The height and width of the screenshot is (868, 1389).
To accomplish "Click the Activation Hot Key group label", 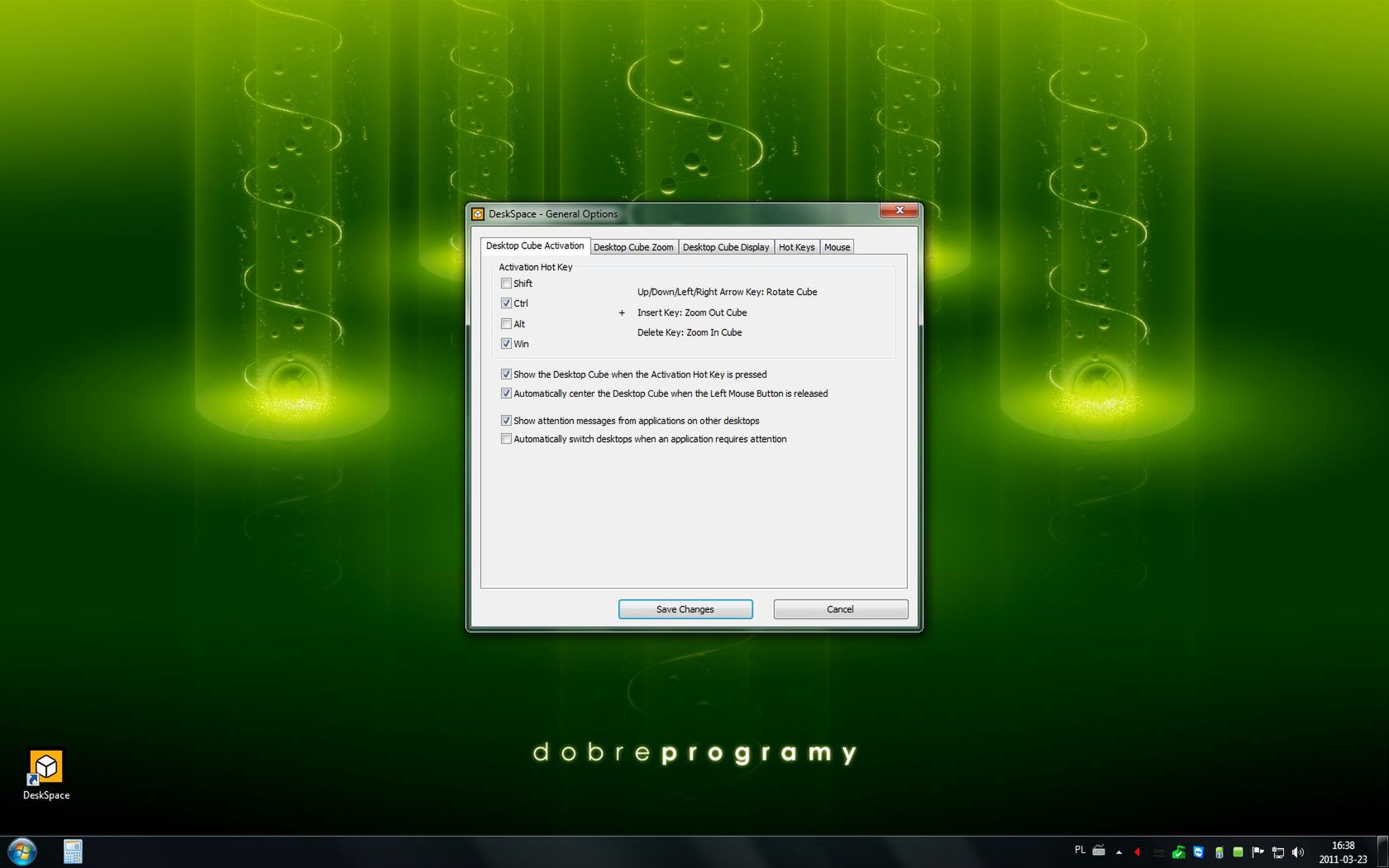I will (536, 267).
